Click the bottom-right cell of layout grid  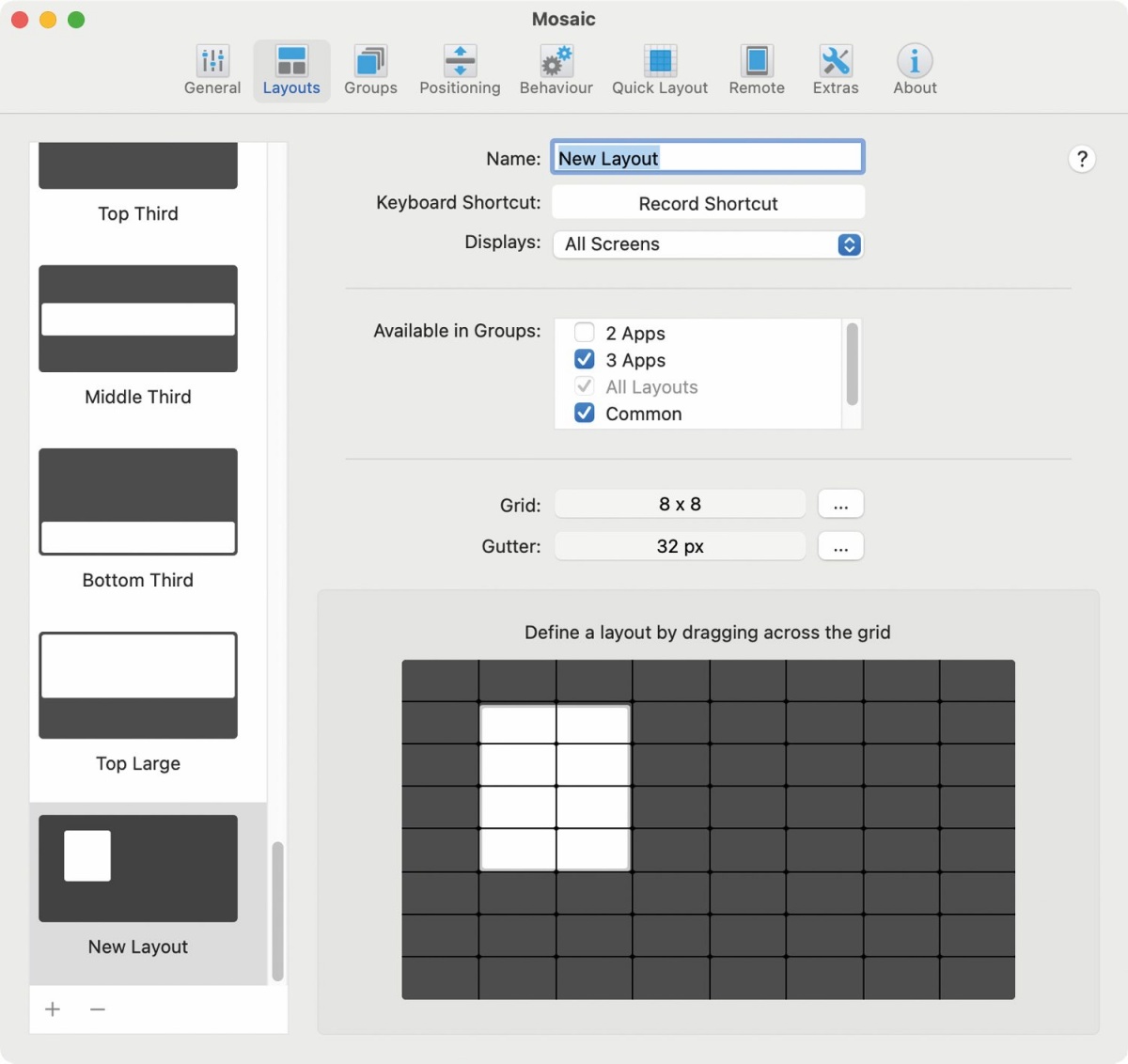tap(978, 978)
